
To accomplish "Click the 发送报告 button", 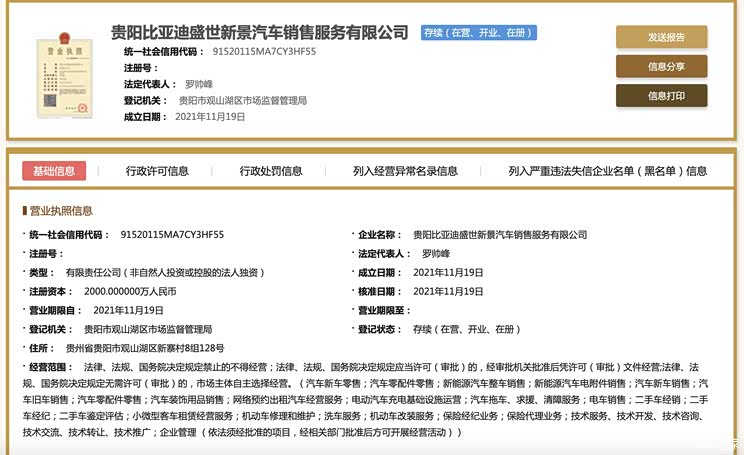I will pos(661,37).
